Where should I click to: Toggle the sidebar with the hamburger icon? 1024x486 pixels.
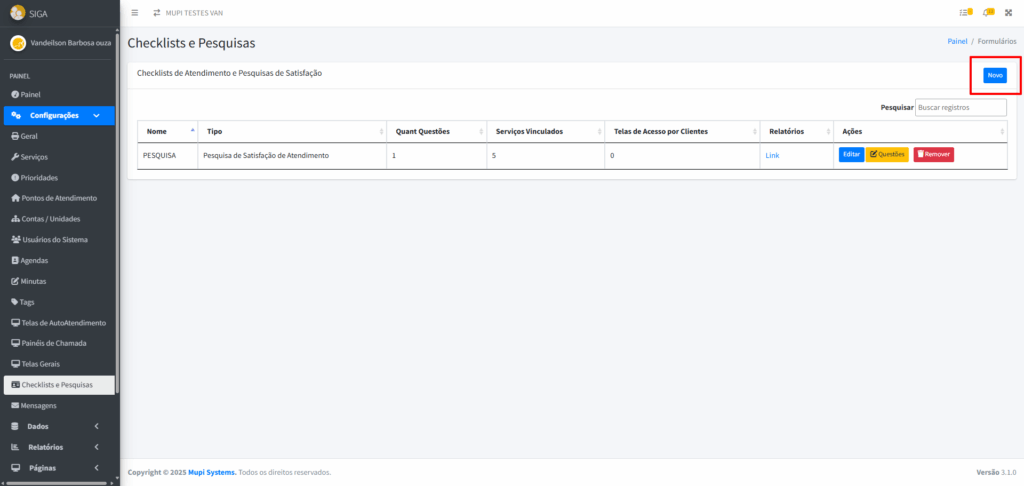coord(135,12)
